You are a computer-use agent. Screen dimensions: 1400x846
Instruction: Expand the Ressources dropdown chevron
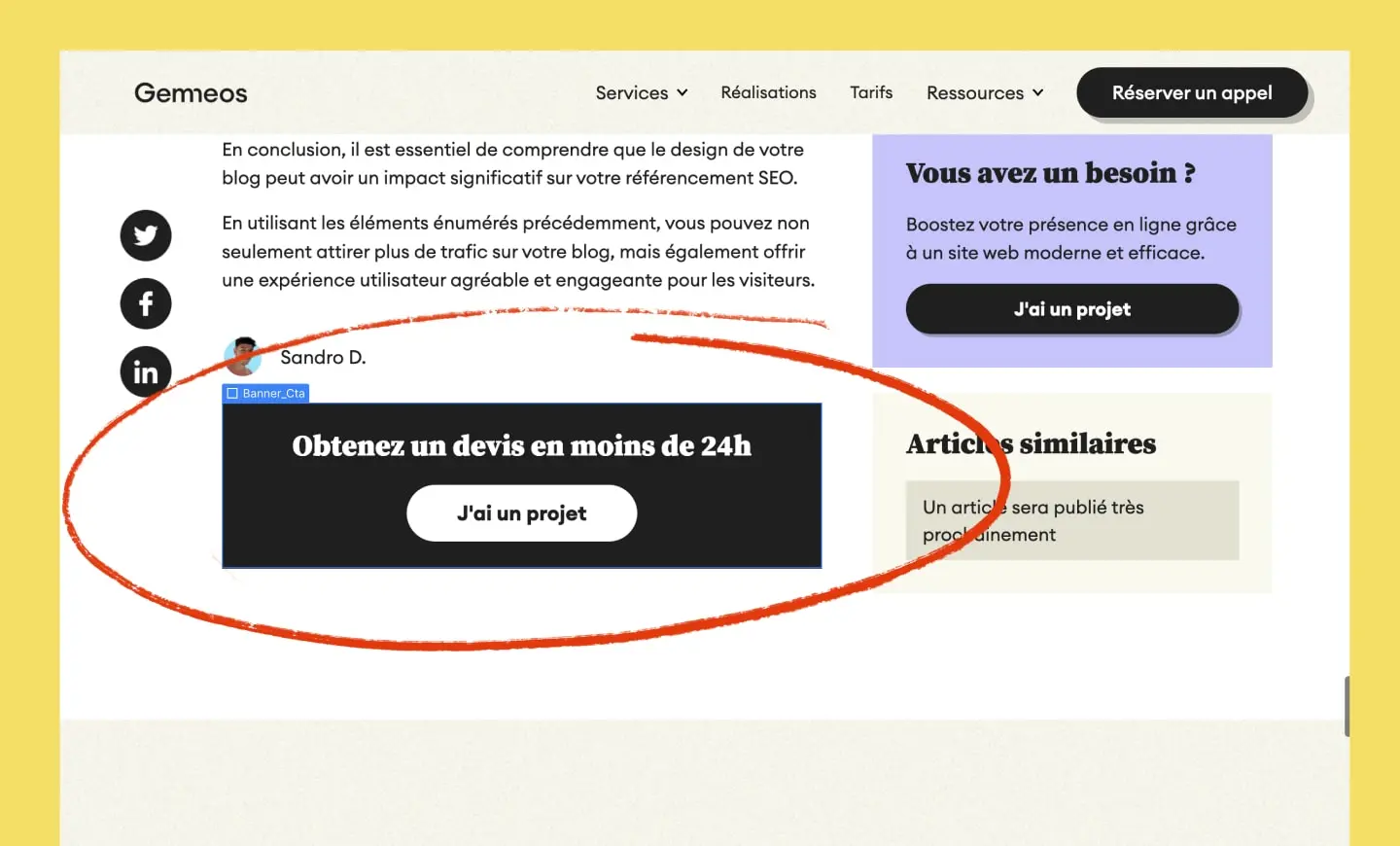[x=1037, y=93]
